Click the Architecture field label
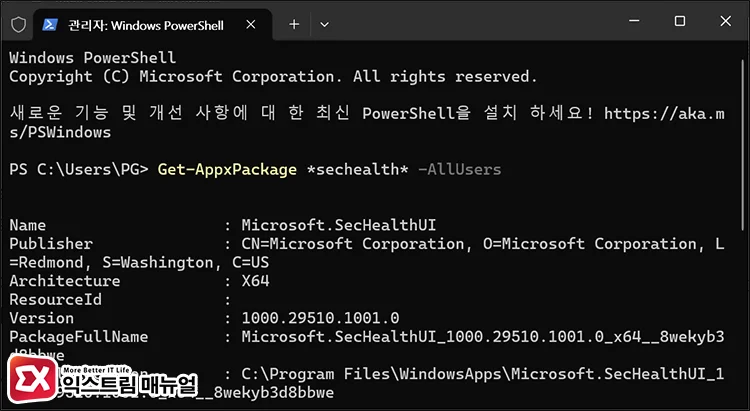This screenshot has height=411, width=750. 65,281
